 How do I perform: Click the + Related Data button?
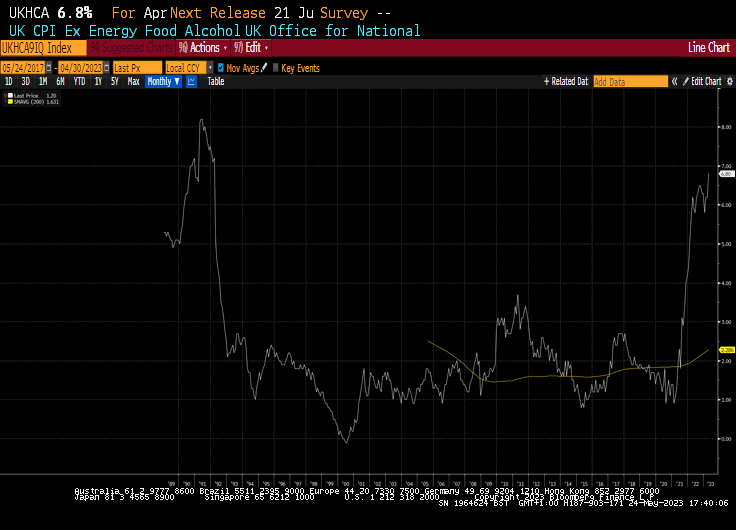[566, 82]
